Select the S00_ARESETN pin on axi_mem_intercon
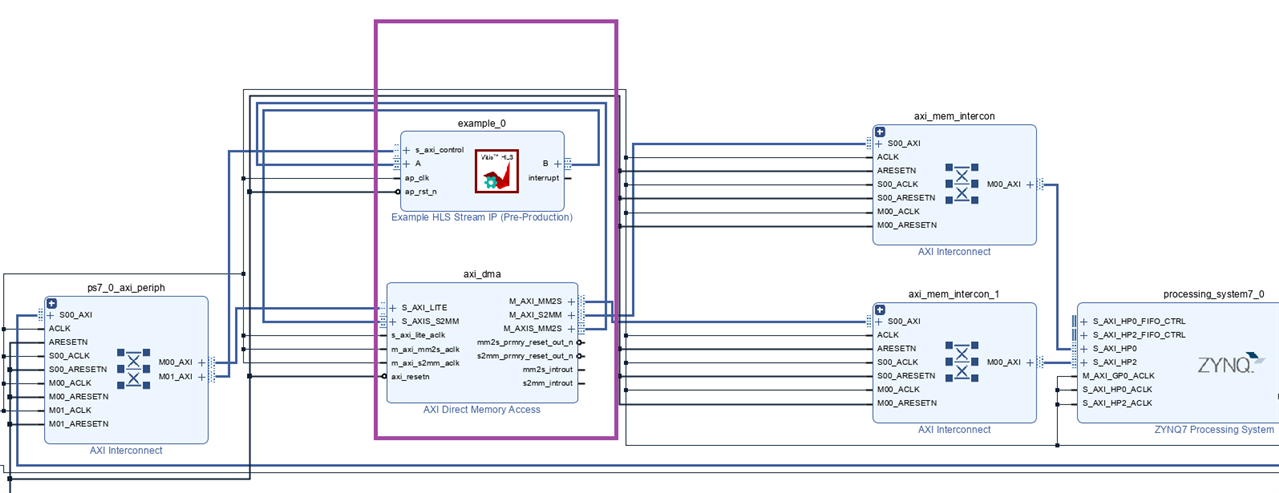The image size is (1279, 493). (907, 198)
